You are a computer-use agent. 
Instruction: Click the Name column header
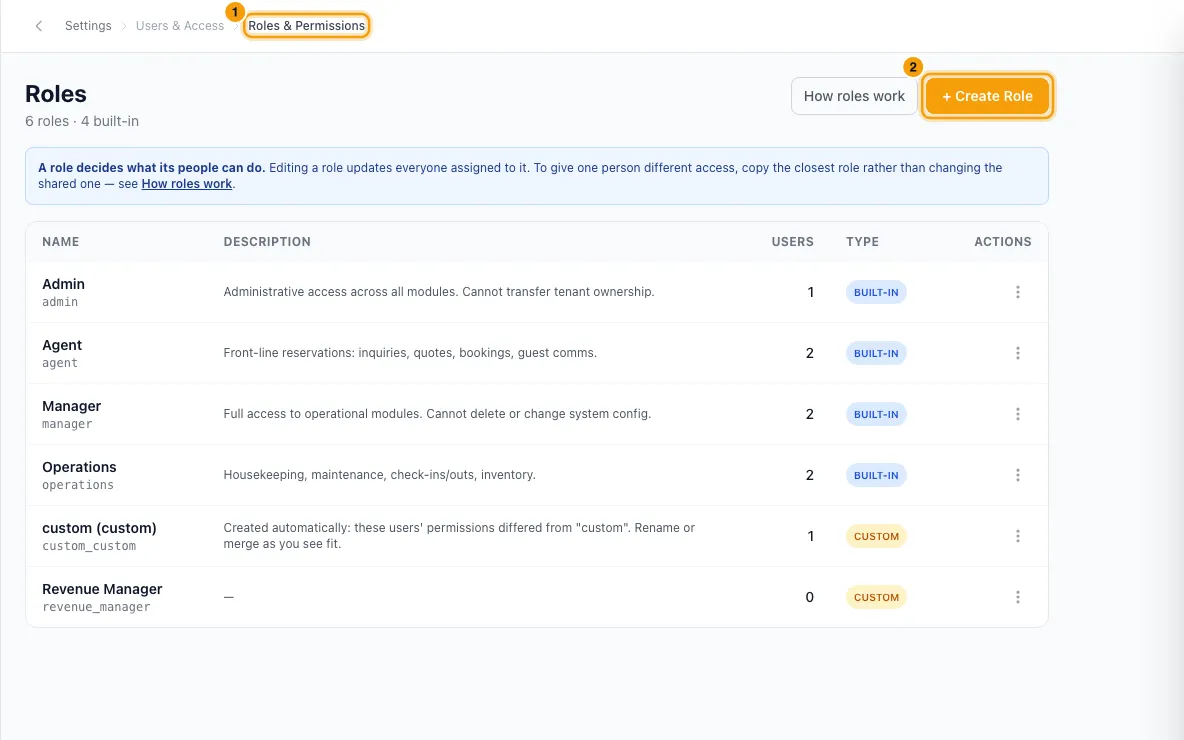pyautogui.click(x=60, y=242)
